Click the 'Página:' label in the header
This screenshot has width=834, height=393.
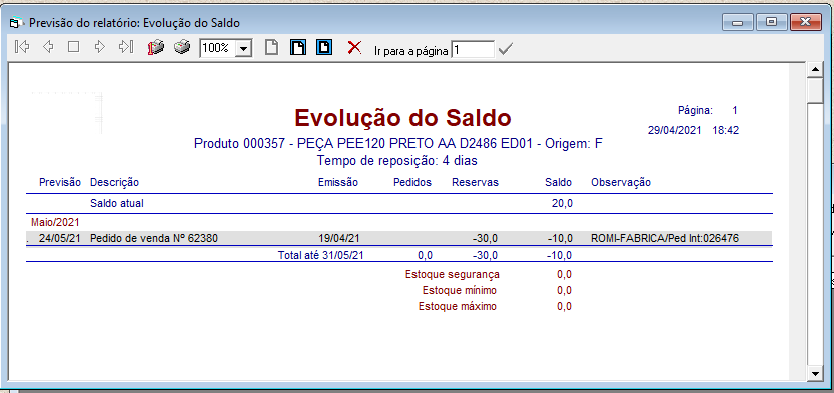[x=695, y=111]
